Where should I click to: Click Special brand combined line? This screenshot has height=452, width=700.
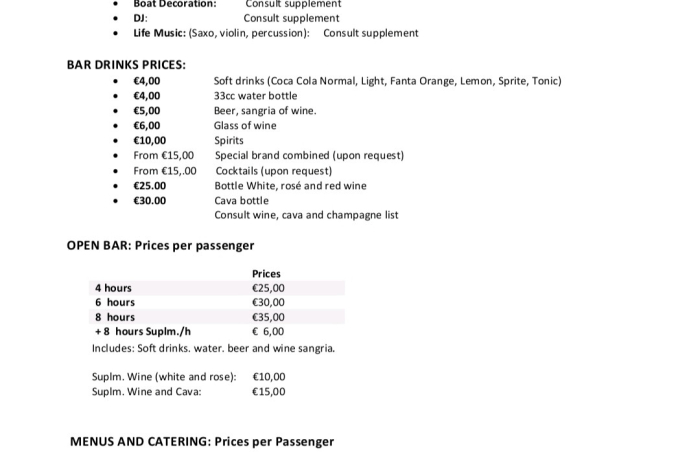[309, 156]
